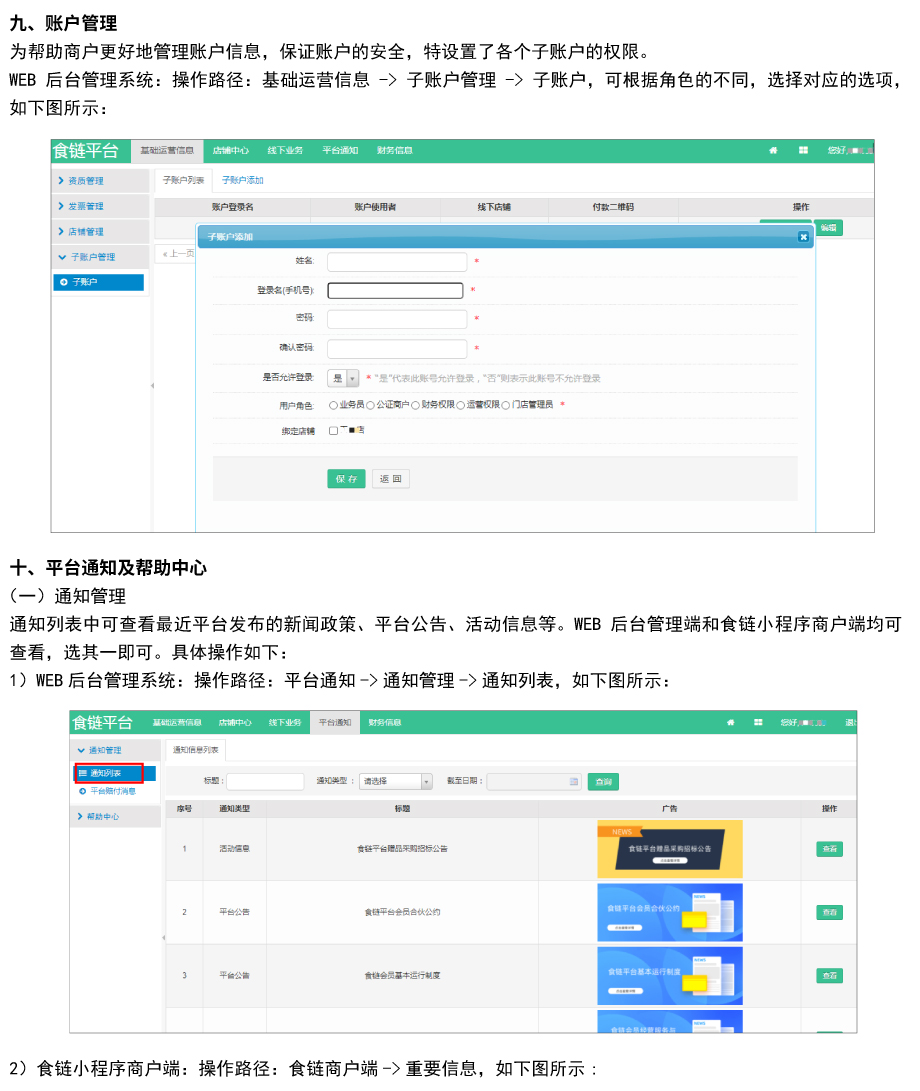Click the grid icon above the 通知信息列表 table
This screenshot has height=1091, width=920.
758,722
